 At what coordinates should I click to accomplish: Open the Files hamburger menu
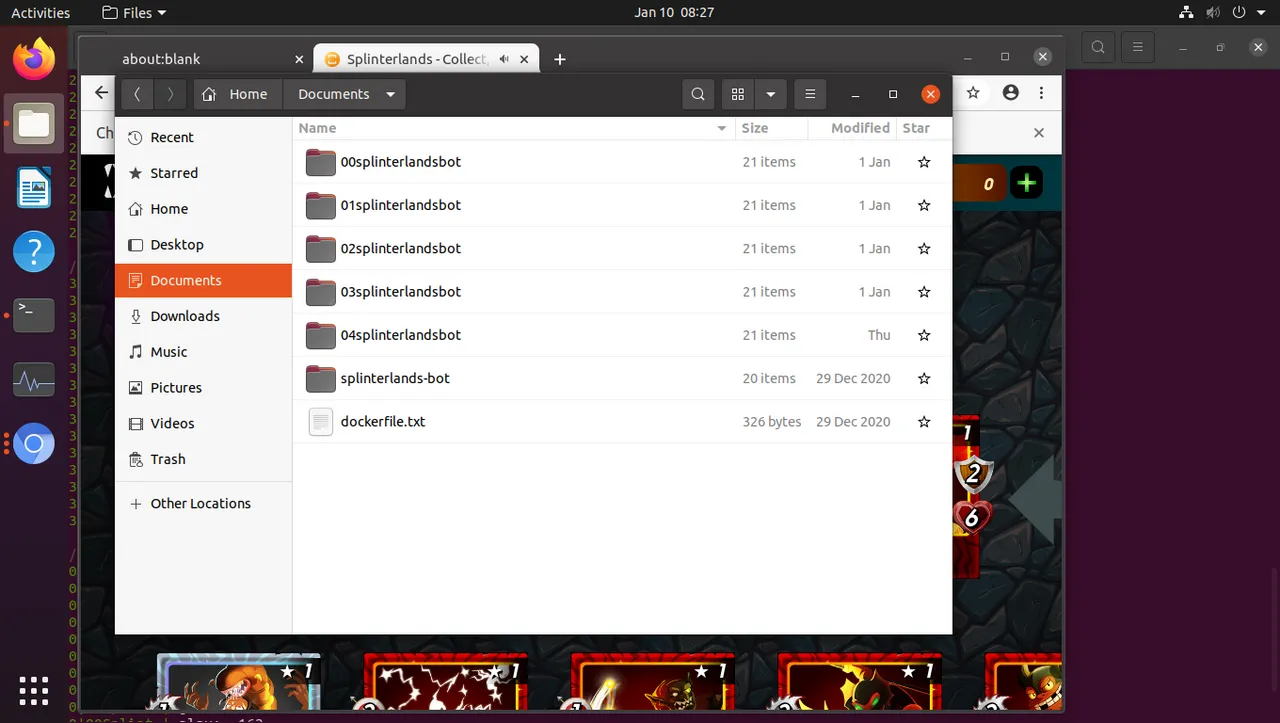[x=810, y=94]
